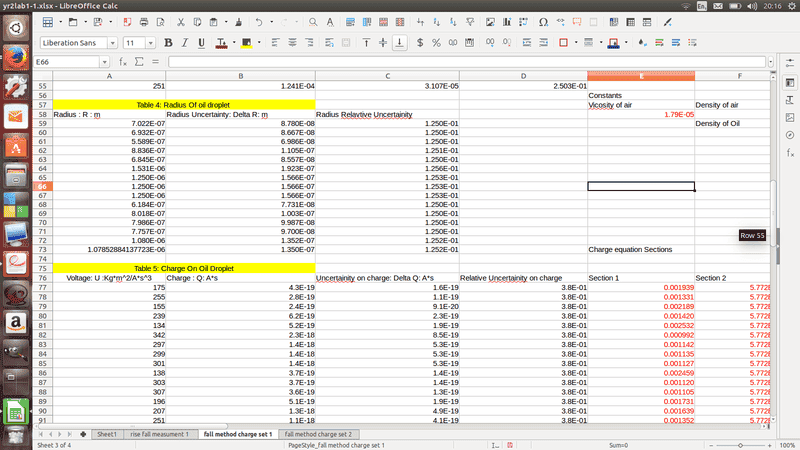
Task: Click the add new sheet plus button
Action: (x=82, y=434)
